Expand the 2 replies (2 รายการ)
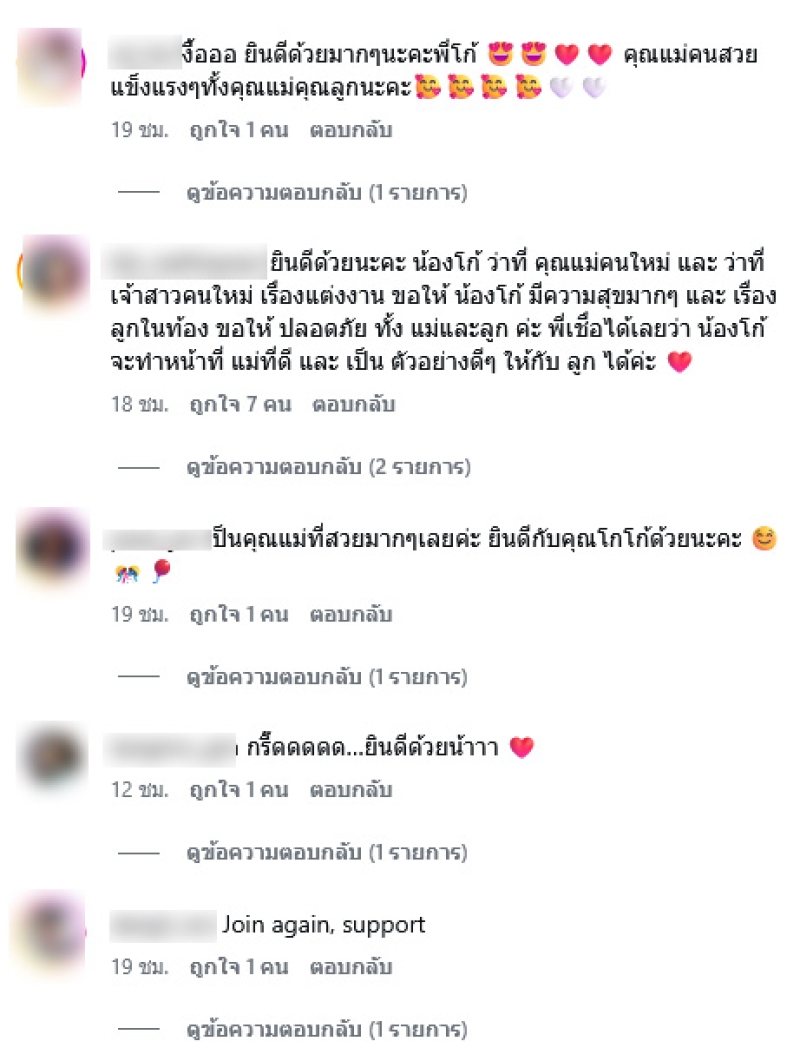The height and width of the screenshot is (1061, 800). [x=328, y=467]
